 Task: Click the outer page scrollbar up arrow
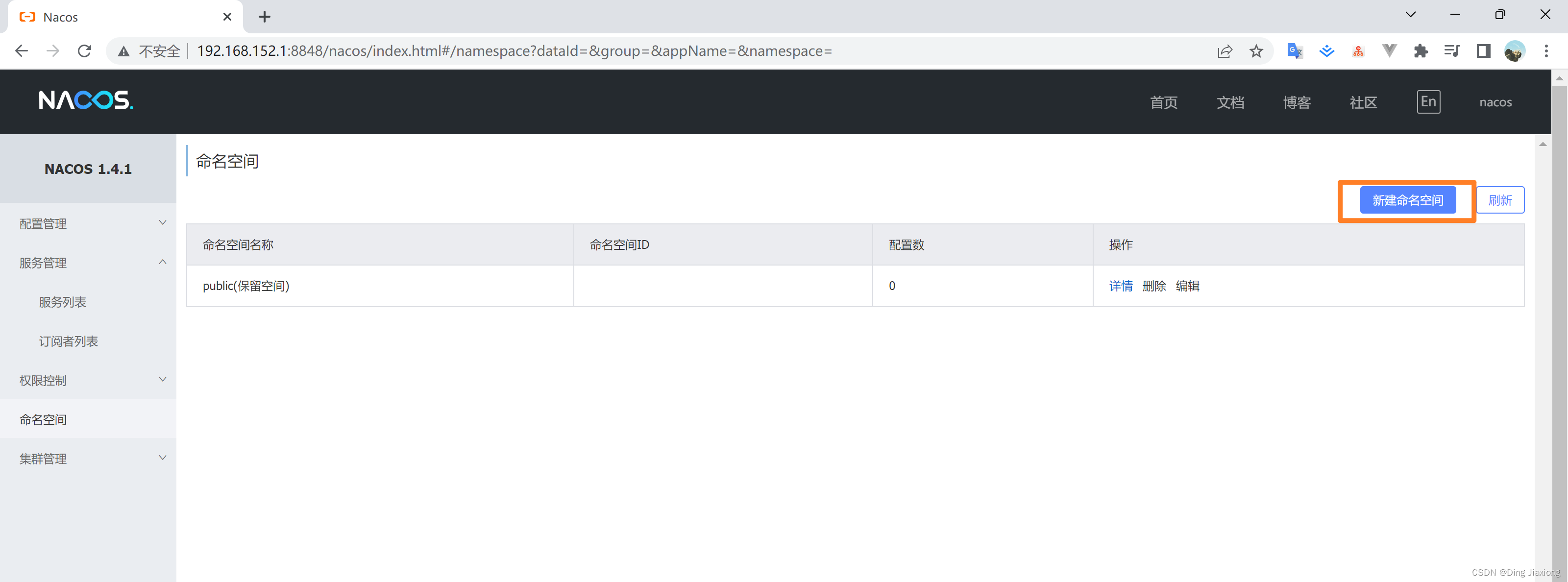coord(1559,78)
